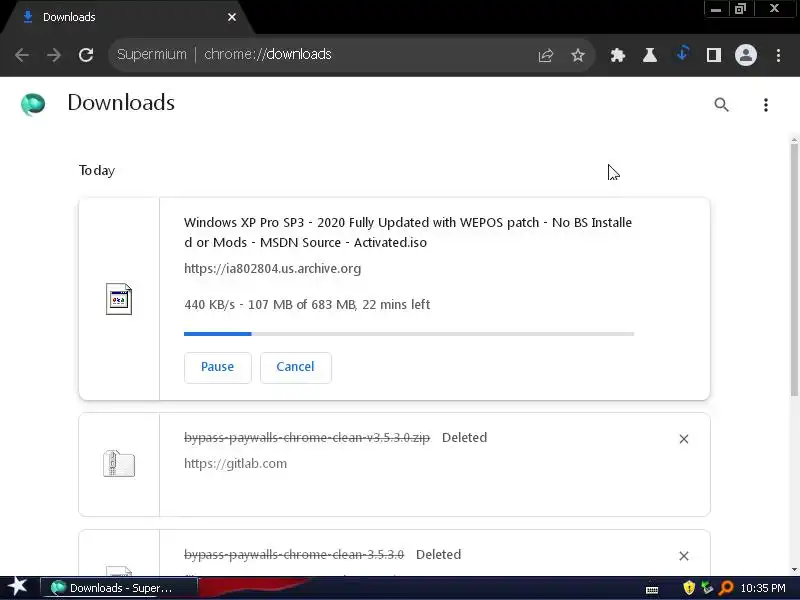800x600 pixels.
Task: Open the flask experiments icon in the toolbar
Action: coord(649,55)
